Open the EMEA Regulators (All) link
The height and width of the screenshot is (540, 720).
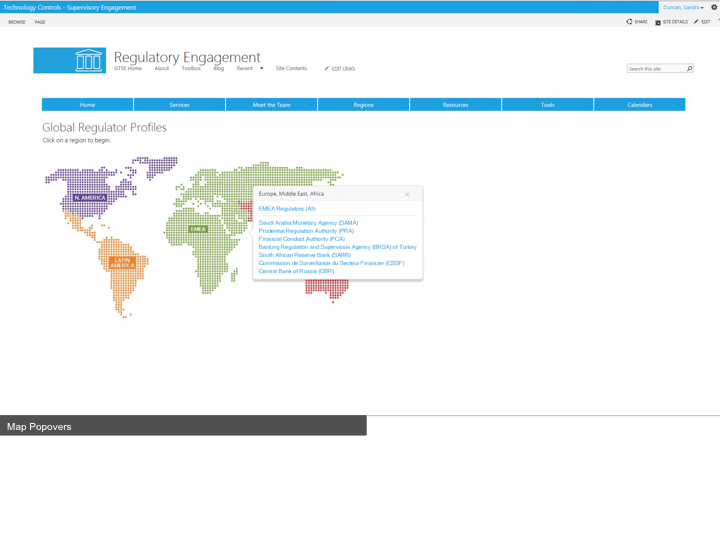tap(287, 209)
